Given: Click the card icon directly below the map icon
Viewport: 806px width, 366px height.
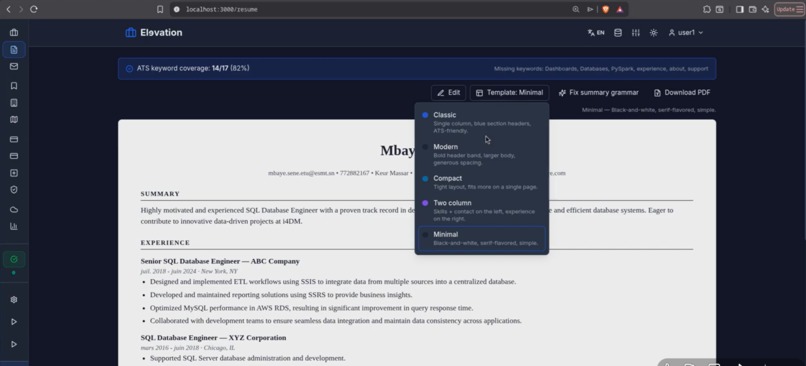Looking at the screenshot, I should tap(14, 139).
